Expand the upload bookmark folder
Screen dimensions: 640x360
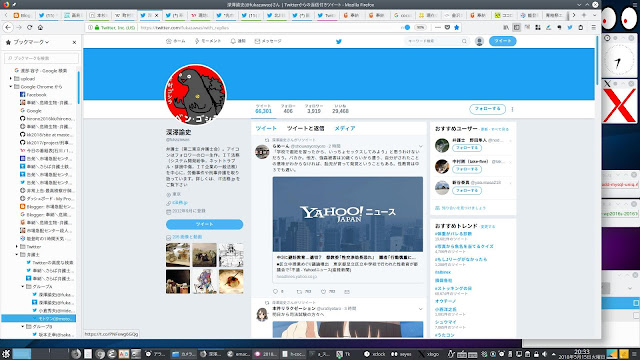[x=11, y=78]
